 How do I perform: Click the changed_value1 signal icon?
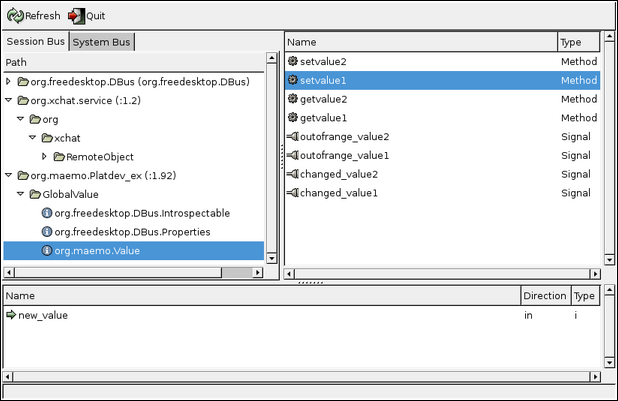tap(292, 193)
